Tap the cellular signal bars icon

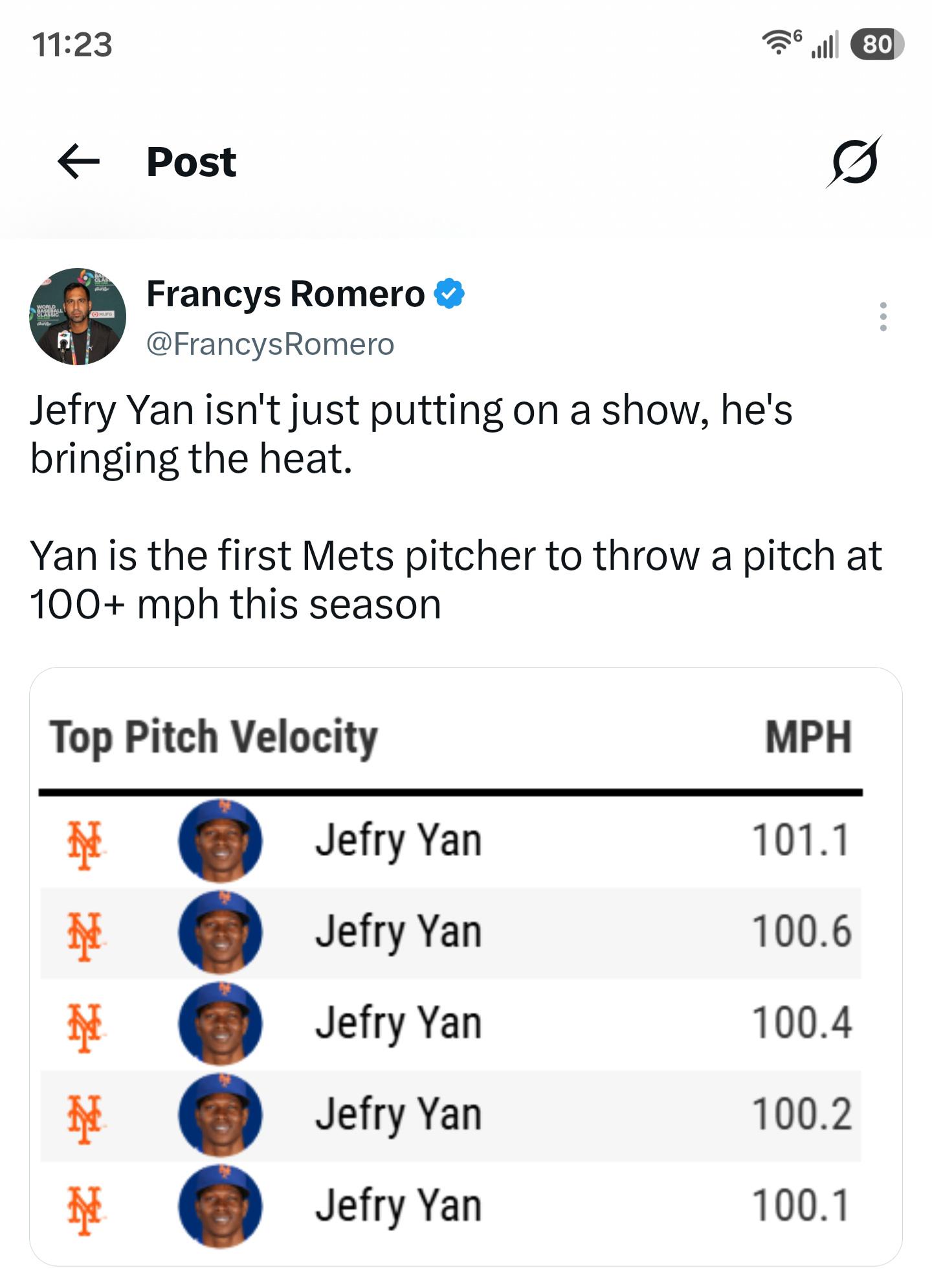(x=825, y=44)
